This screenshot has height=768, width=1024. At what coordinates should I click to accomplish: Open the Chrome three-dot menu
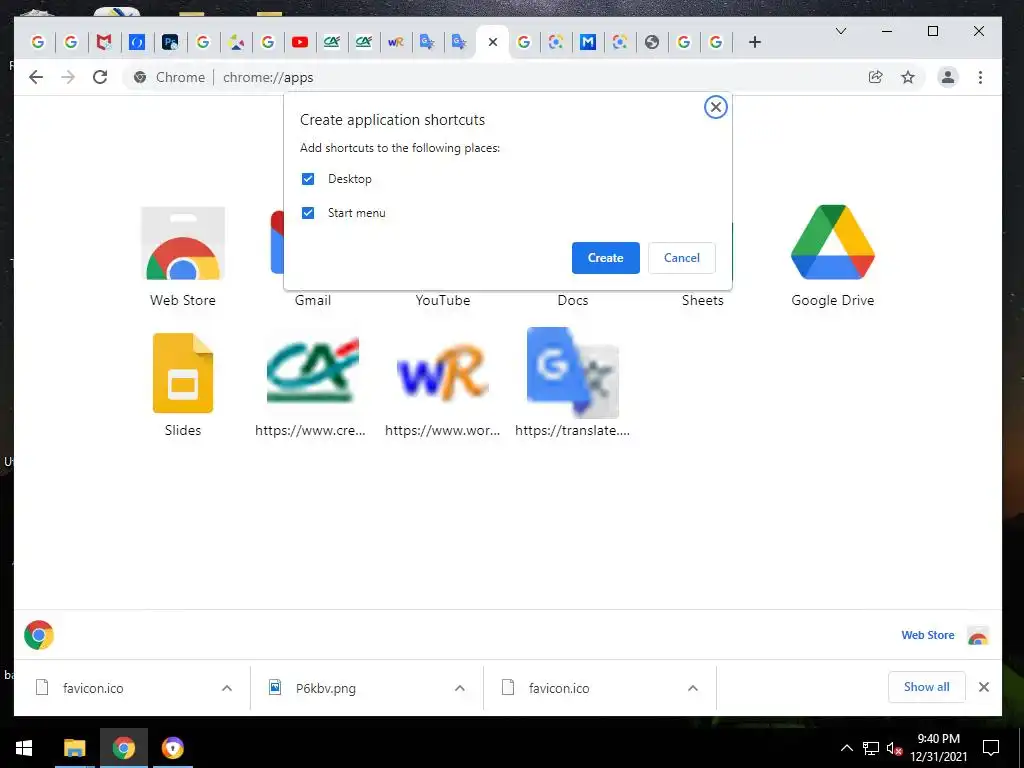tap(980, 77)
